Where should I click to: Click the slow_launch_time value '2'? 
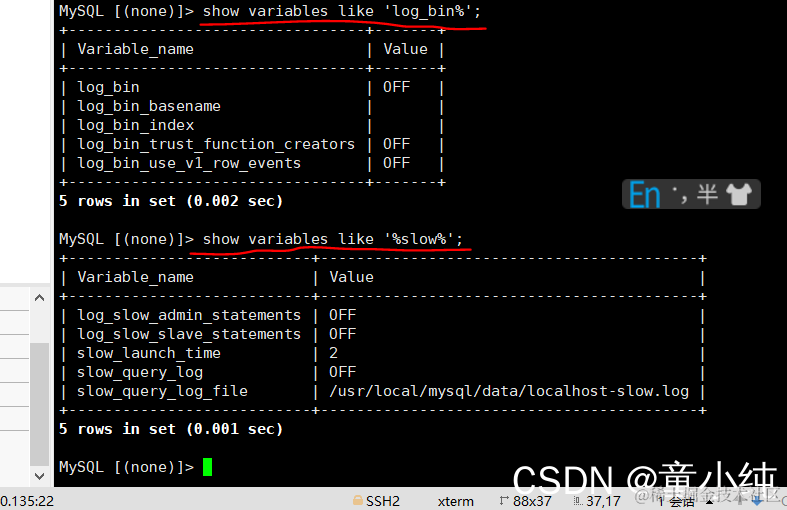[x=333, y=353]
